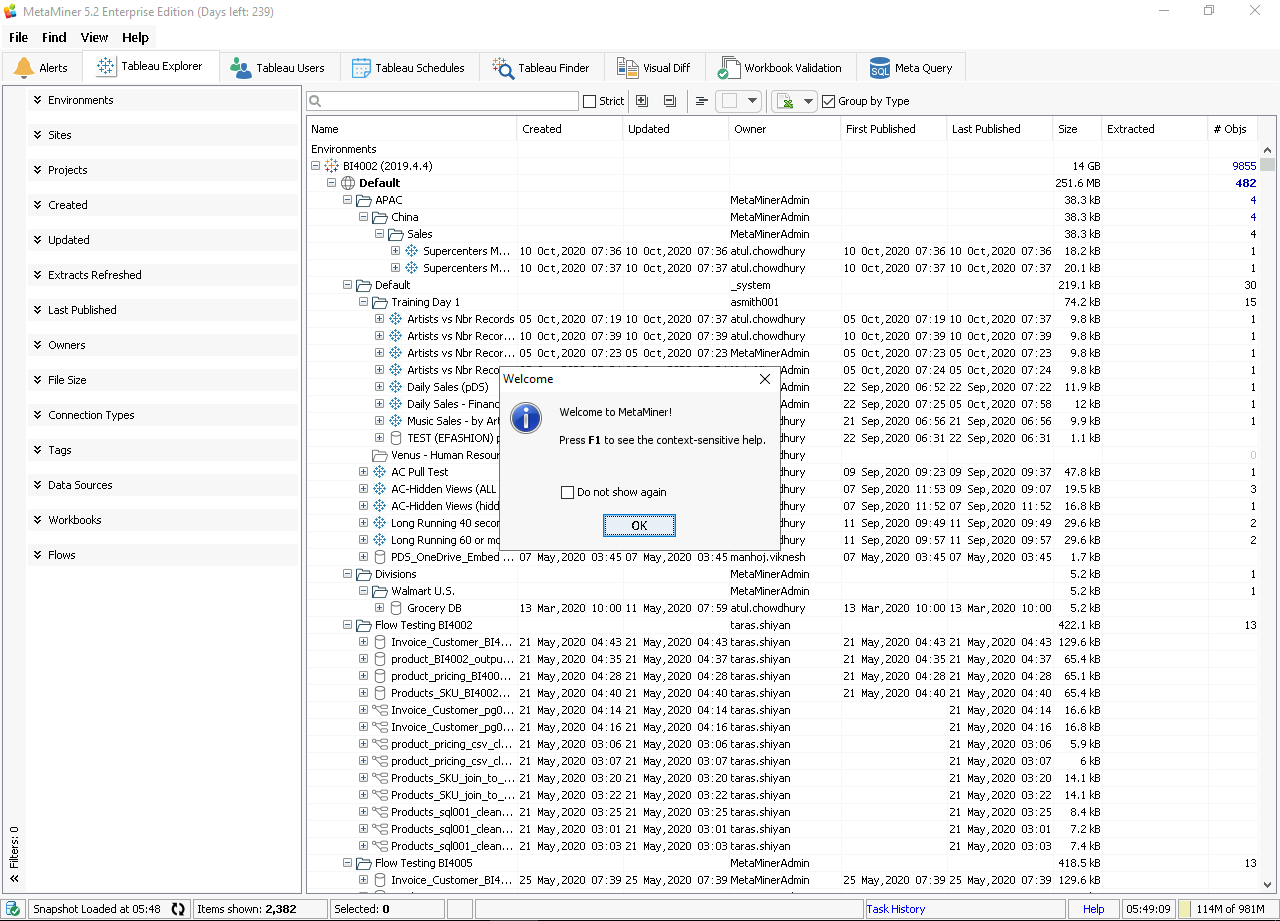Click the Help button in status bar
The width and height of the screenshot is (1280, 921).
[1093, 909]
